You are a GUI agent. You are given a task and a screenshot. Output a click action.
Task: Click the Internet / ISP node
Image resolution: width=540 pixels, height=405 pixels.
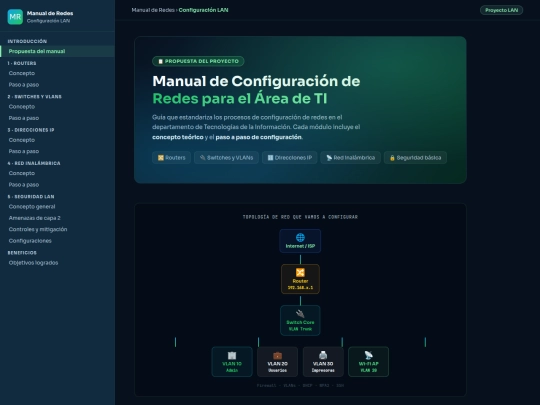300,241
